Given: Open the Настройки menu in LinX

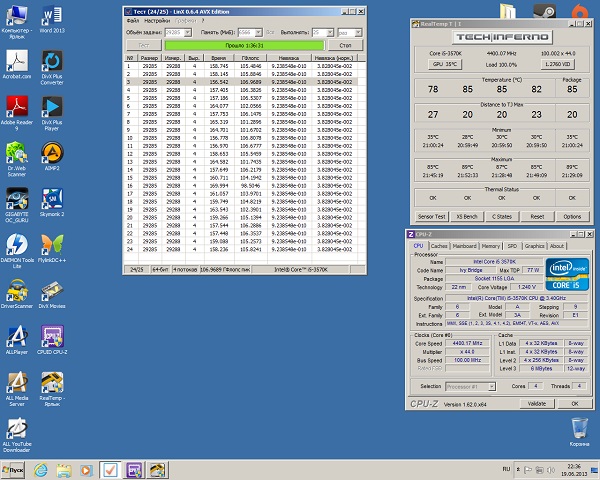Looking at the screenshot, I should 157,20.
